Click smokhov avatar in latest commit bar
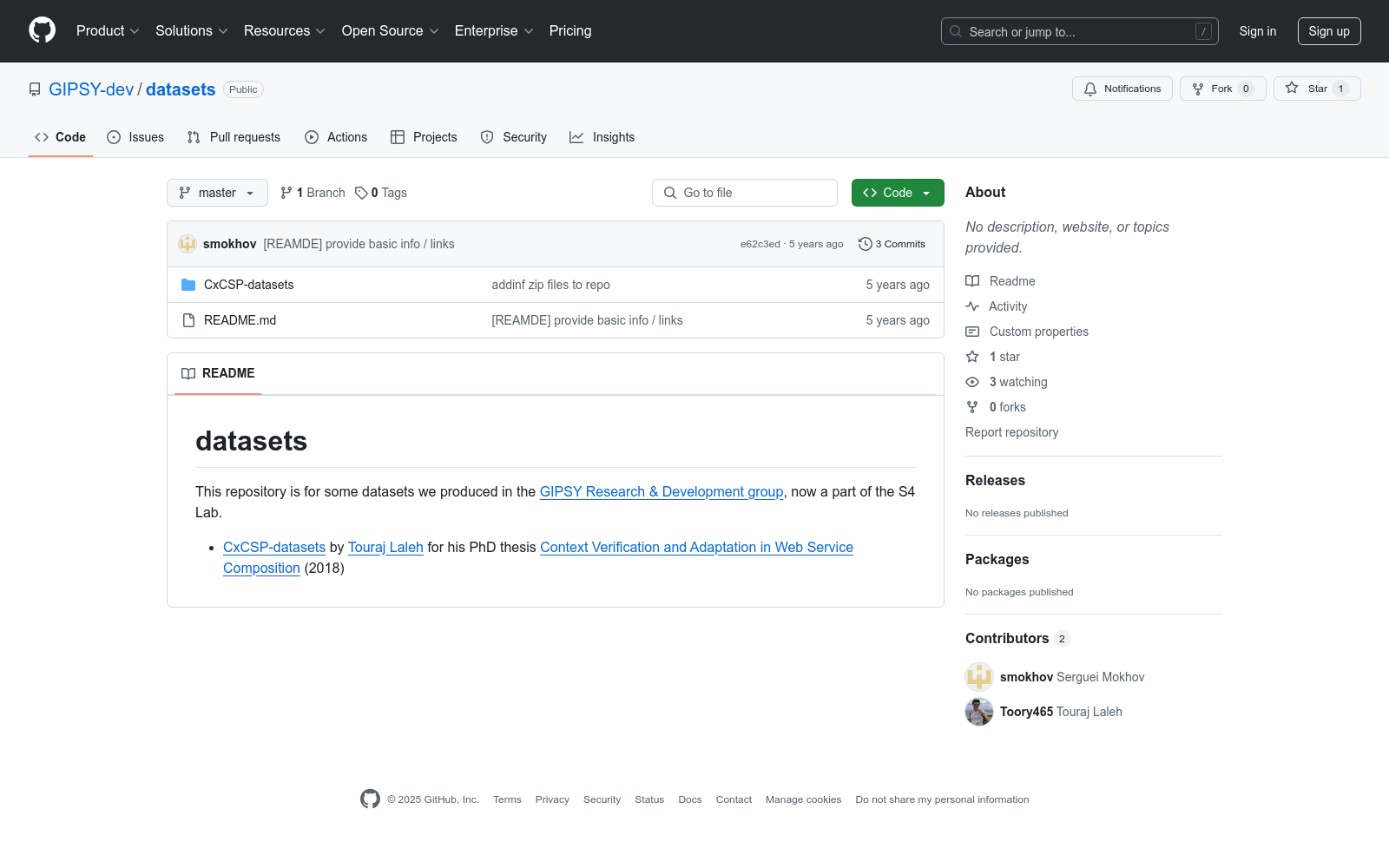Screen dimensions: 1389x868 pos(188,244)
